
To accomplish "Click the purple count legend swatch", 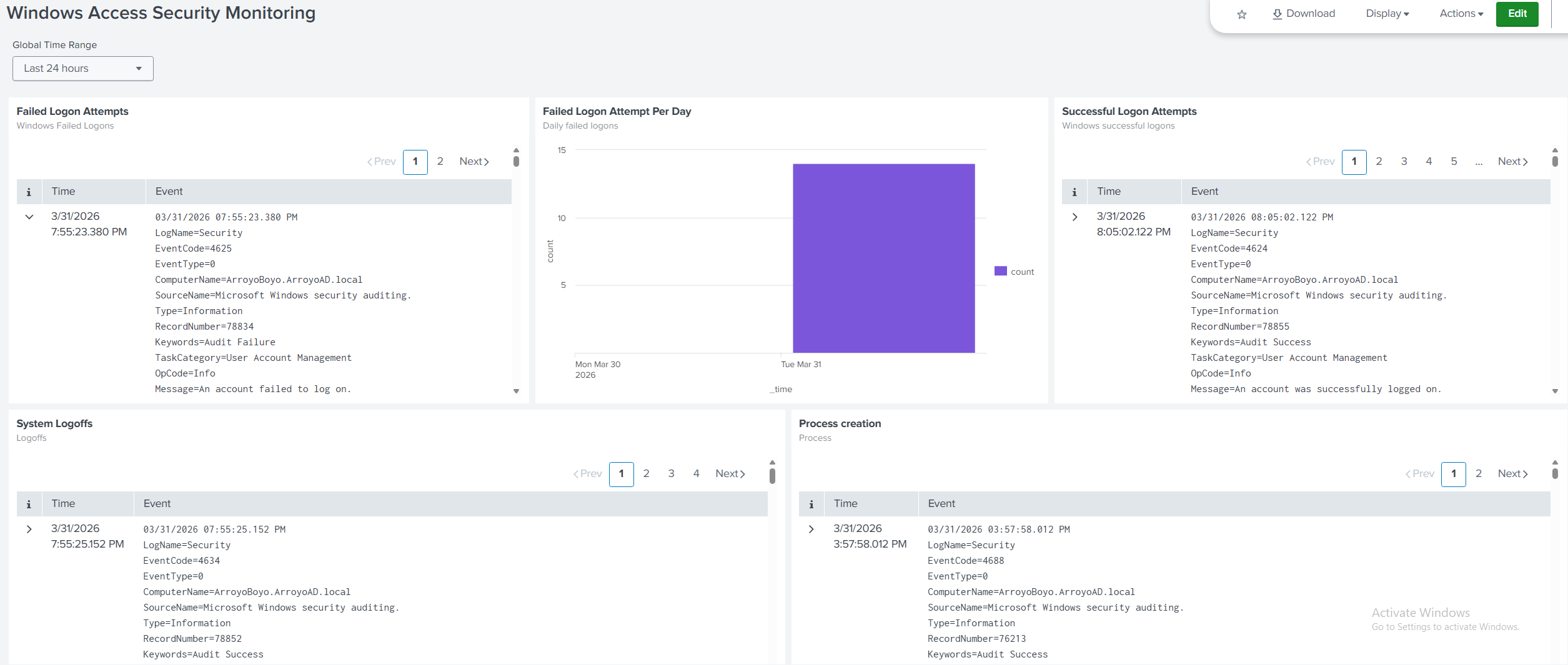I will (x=1000, y=271).
